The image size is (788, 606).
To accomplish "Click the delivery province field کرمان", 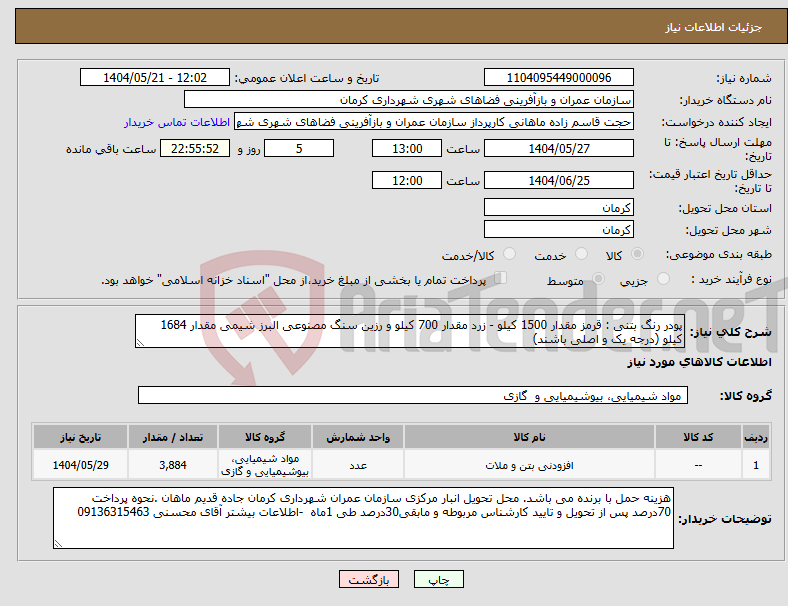I will [559, 208].
